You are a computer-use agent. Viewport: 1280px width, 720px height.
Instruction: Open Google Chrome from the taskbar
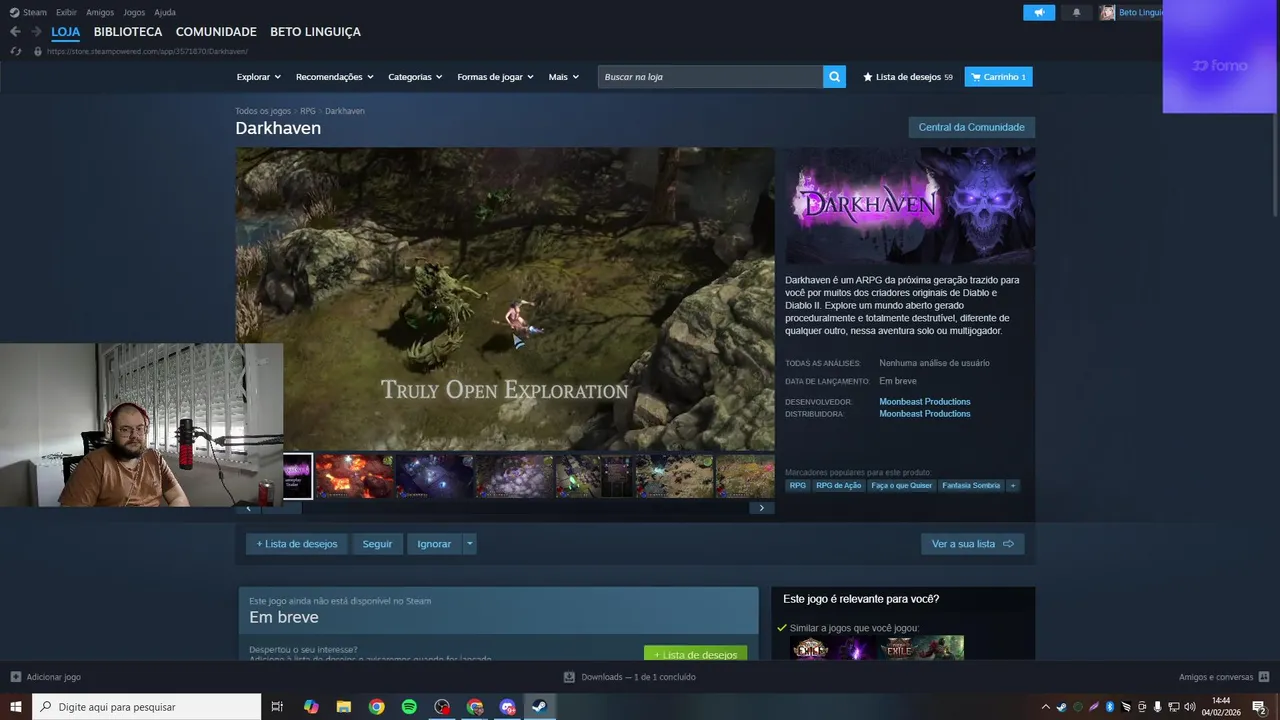(376, 707)
